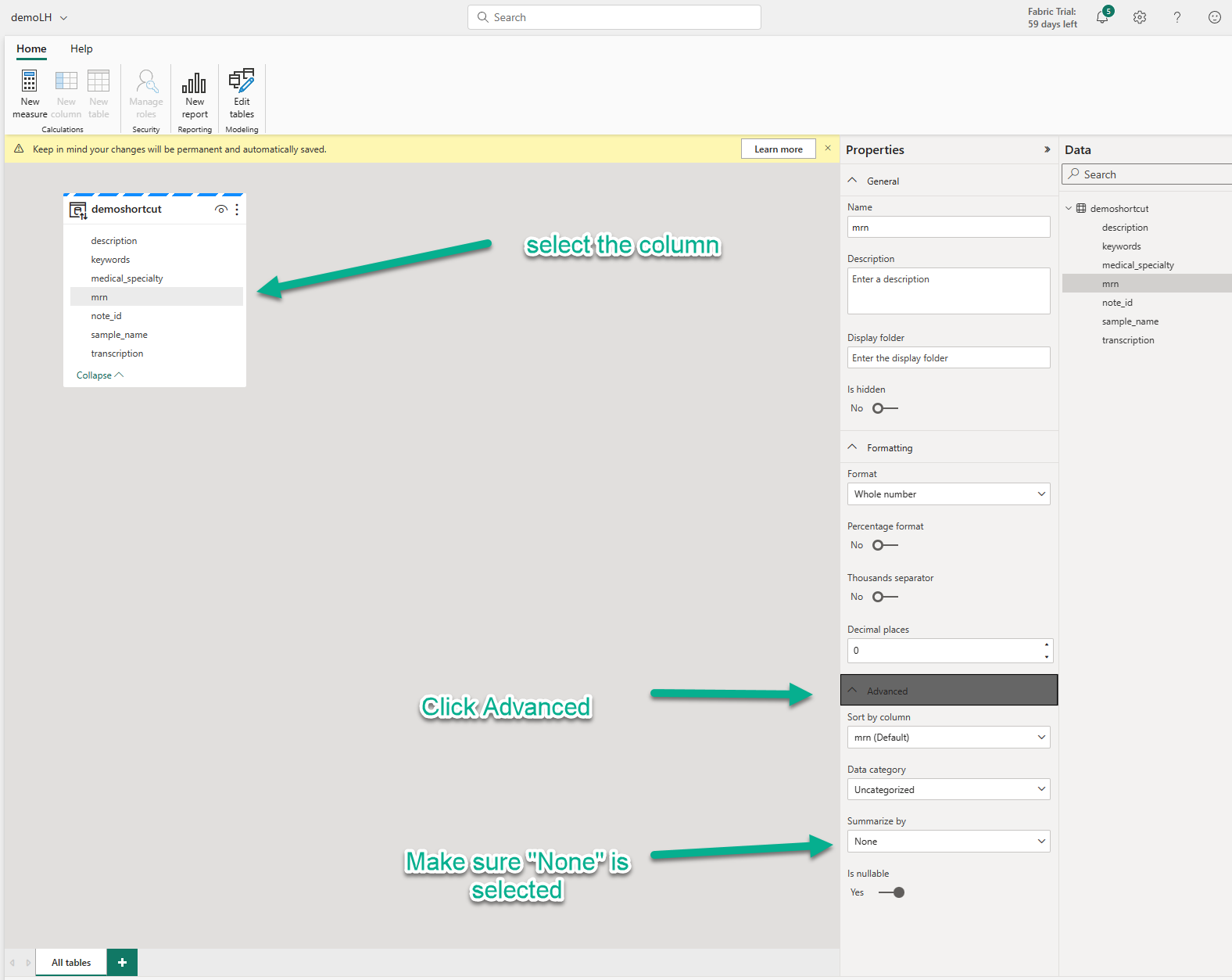Collapse the Formatting section

coord(852,447)
